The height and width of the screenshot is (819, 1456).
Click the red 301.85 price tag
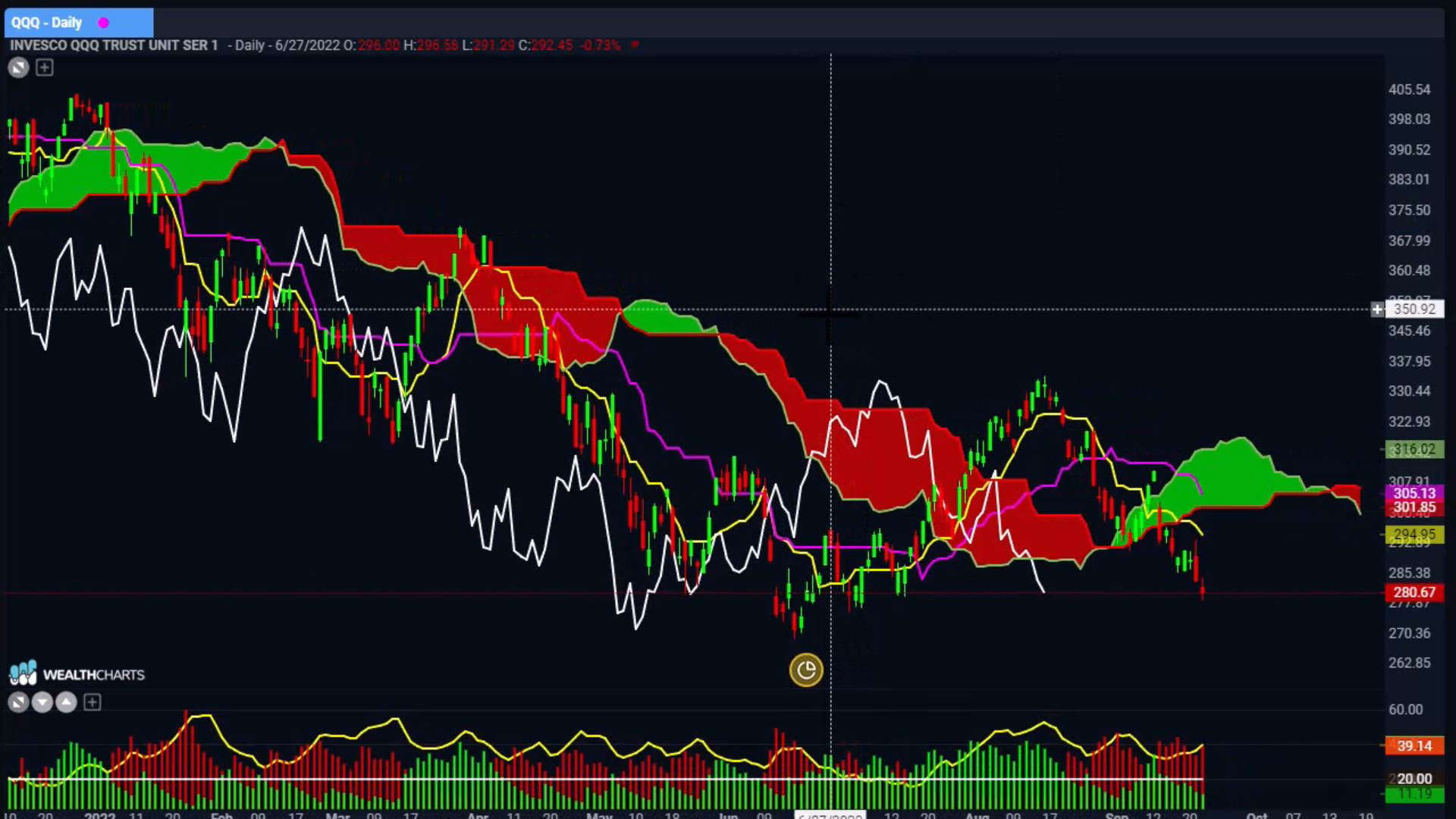click(x=1415, y=507)
